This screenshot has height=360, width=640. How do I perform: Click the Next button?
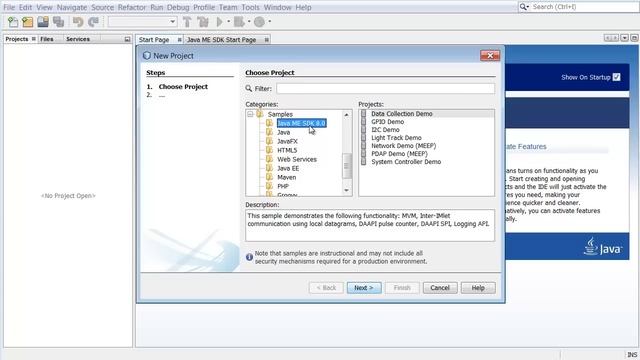pos(364,288)
